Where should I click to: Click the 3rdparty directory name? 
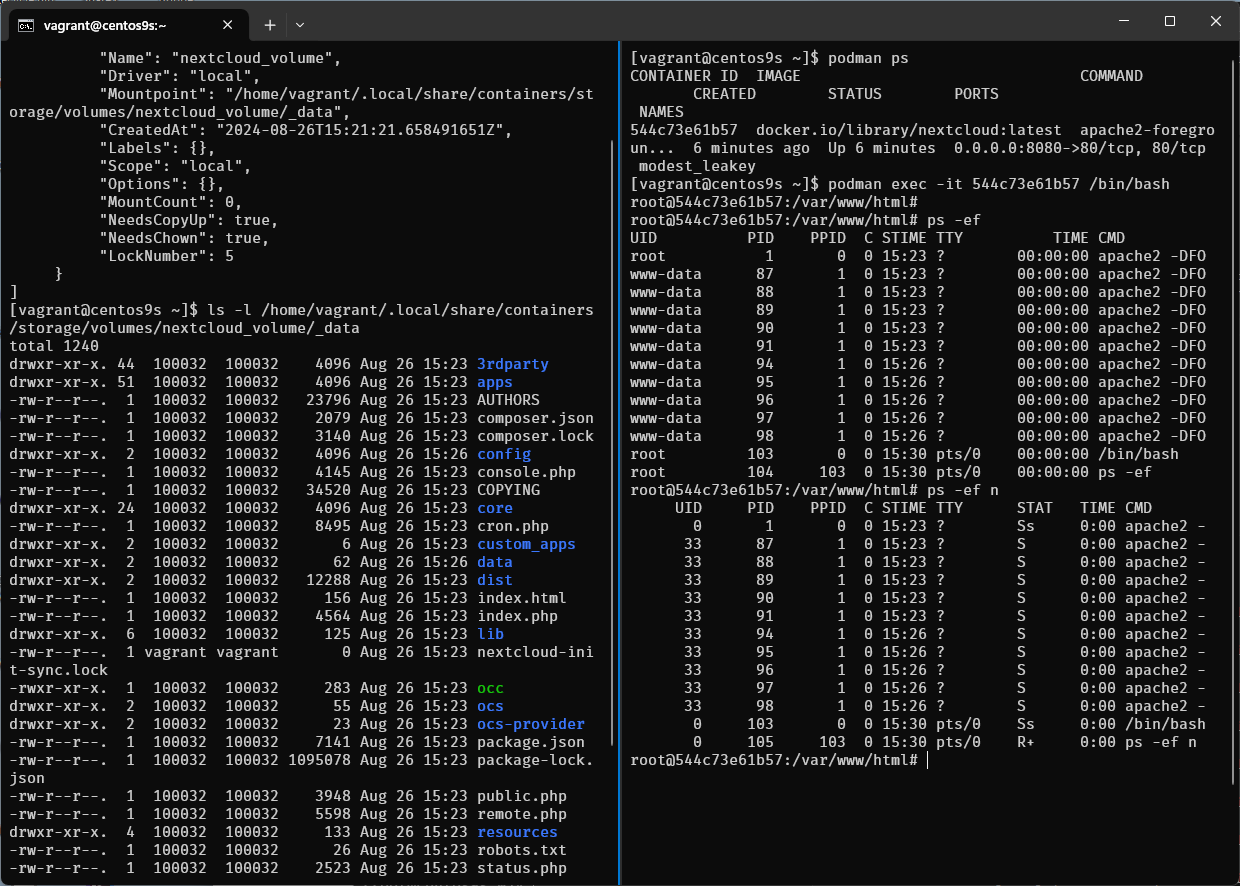[512, 364]
